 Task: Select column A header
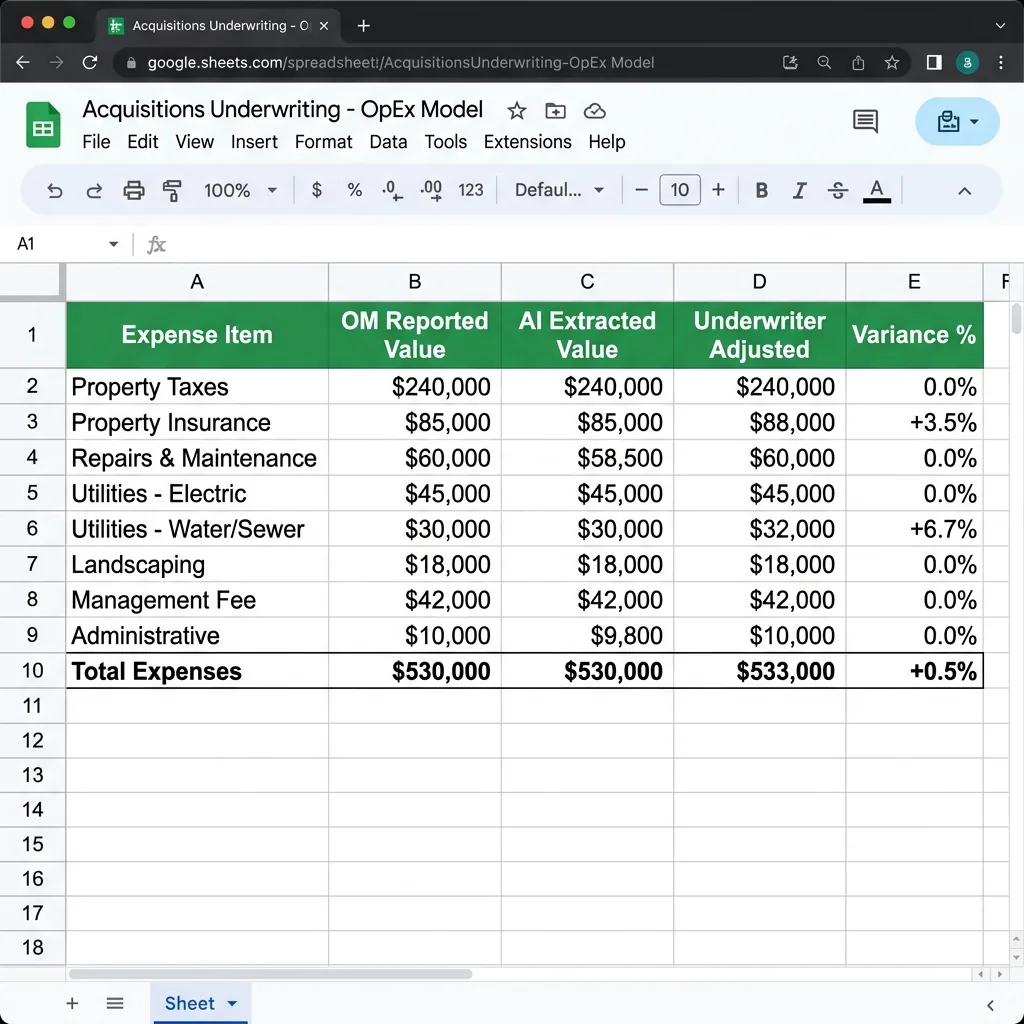(197, 282)
